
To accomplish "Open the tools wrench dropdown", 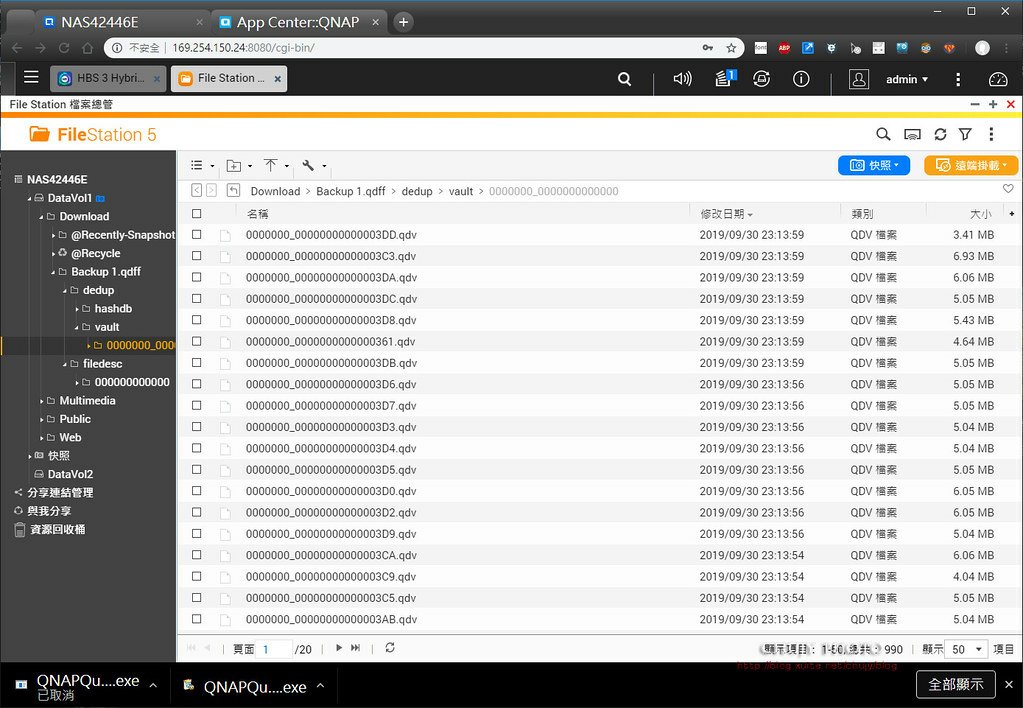I will coord(314,166).
